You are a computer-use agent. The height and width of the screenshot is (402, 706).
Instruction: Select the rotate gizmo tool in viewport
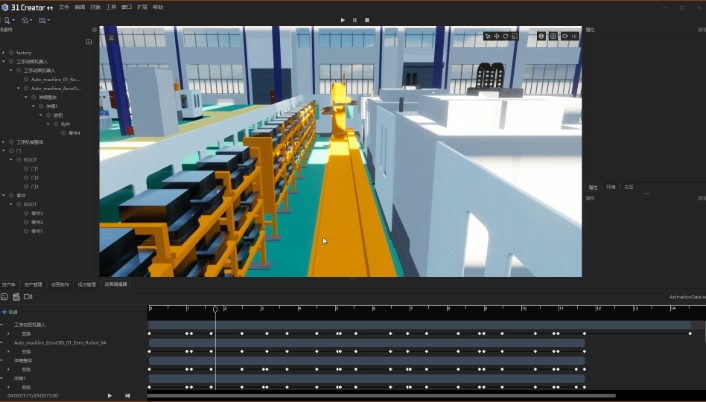506,36
